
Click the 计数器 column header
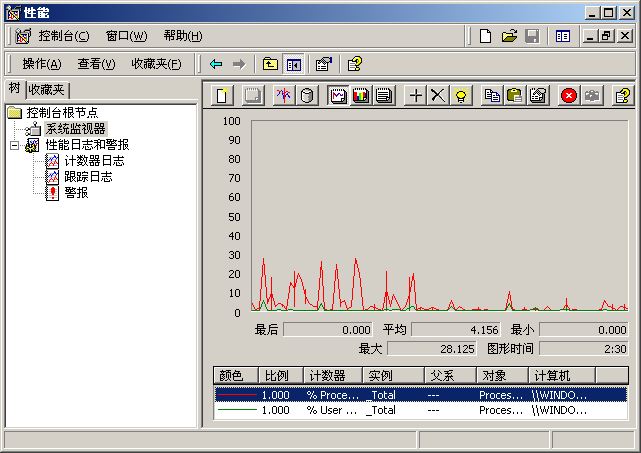(331, 375)
